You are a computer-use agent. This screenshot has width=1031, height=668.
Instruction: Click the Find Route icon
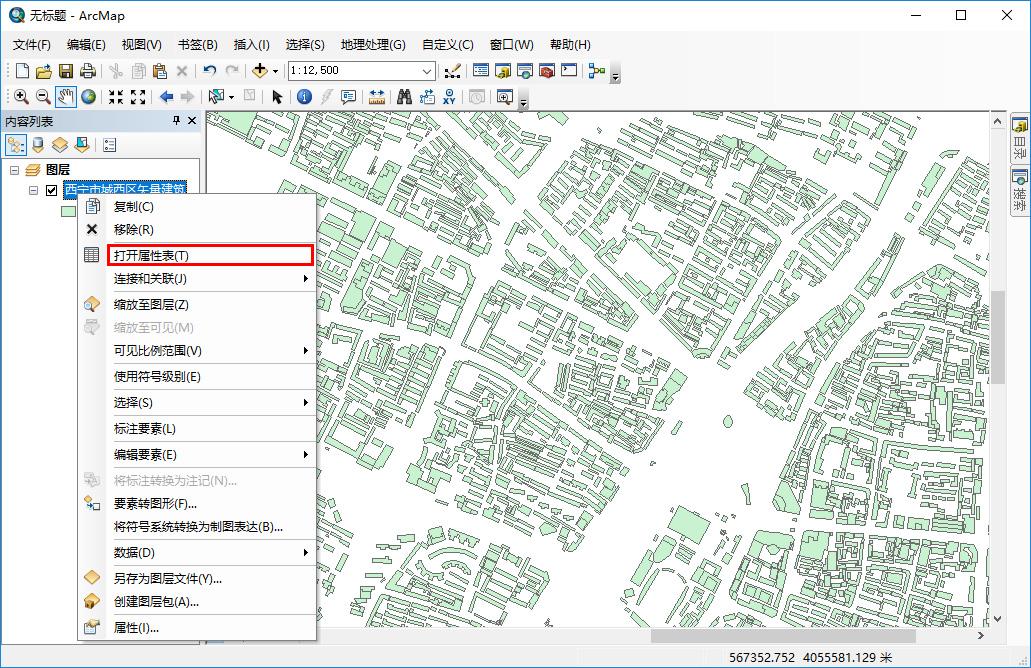[x=427, y=97]
